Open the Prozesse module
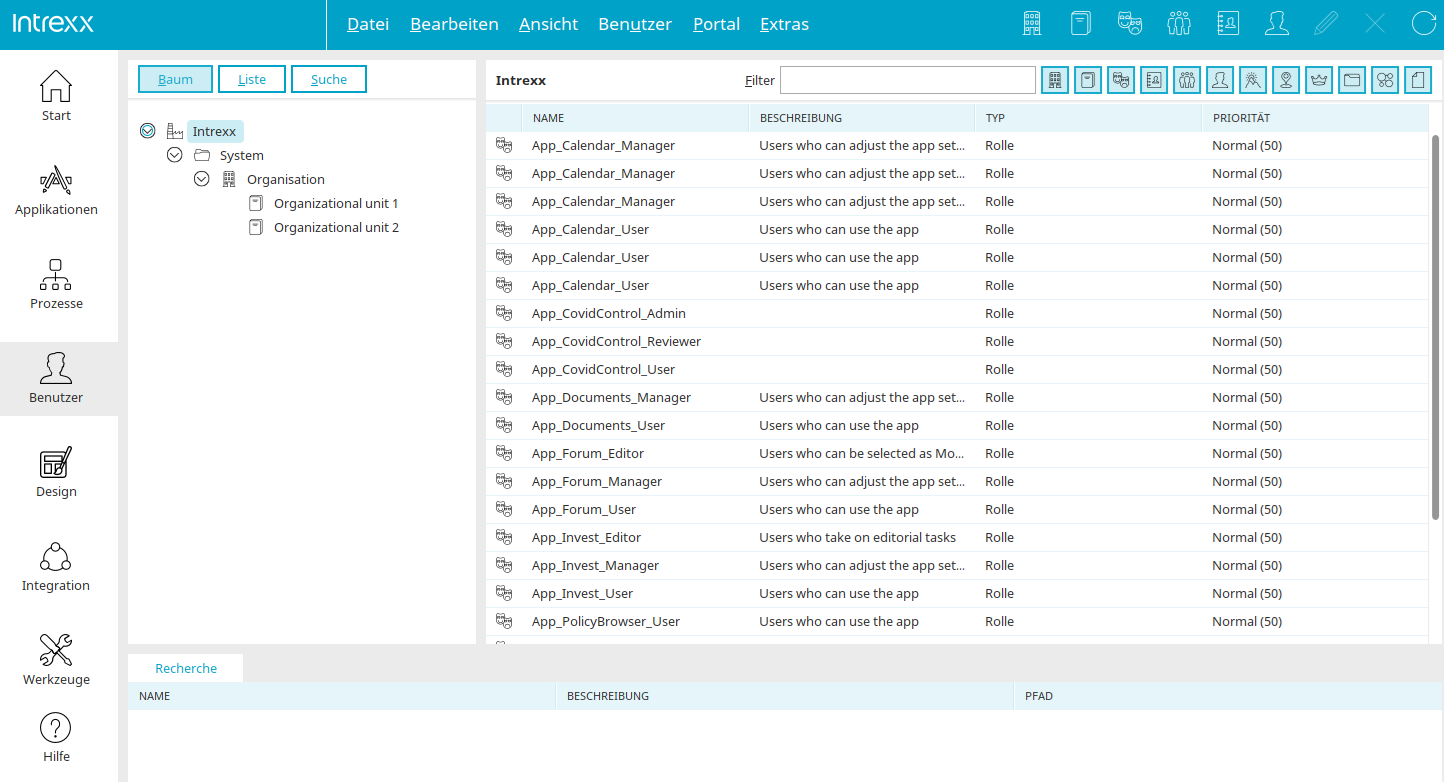The image size is (1444, 782). click(x=56, y=284)
